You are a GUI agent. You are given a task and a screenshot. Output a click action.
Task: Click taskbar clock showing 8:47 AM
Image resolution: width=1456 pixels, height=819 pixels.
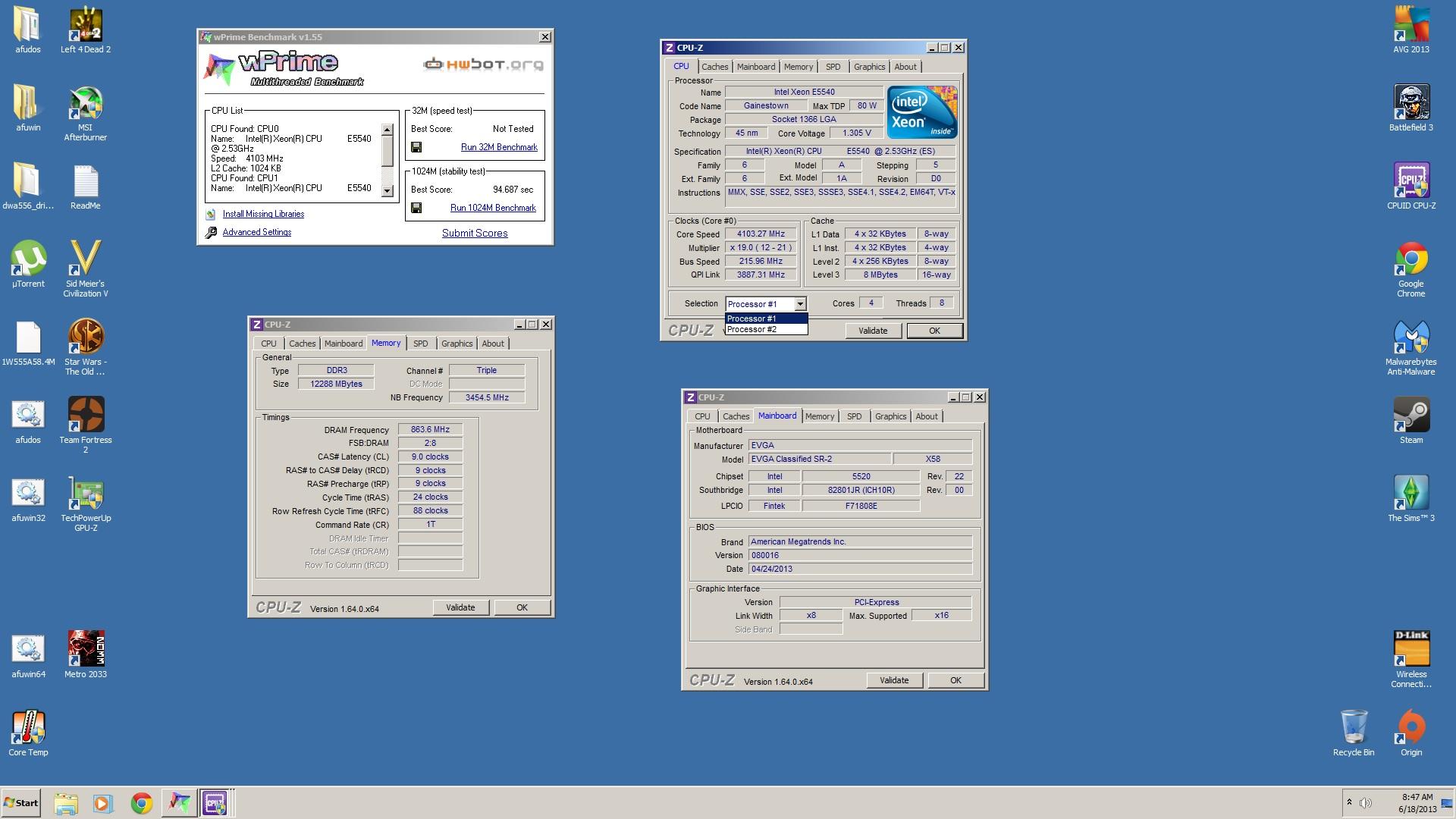point(1417,803)
